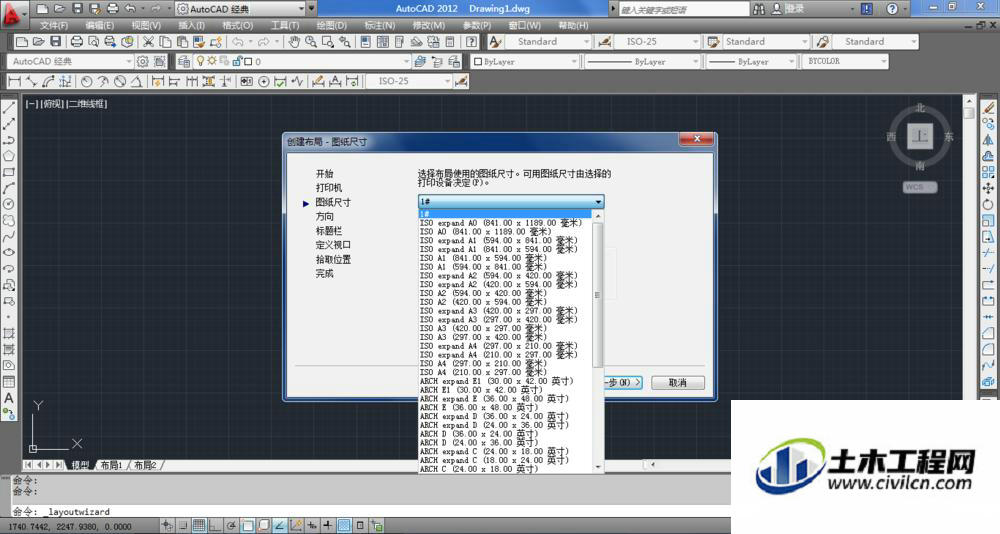Select the Erase tool in Modify toolbar
Image resolution: width=1000 pixels, height=534 pixels.
988,108
